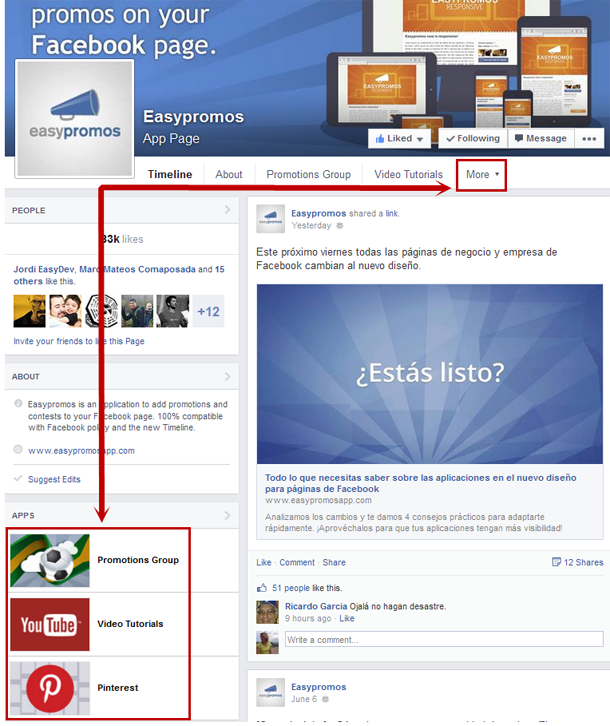
Task: Open the Pinterest app icon
Action: pos(50,688)
